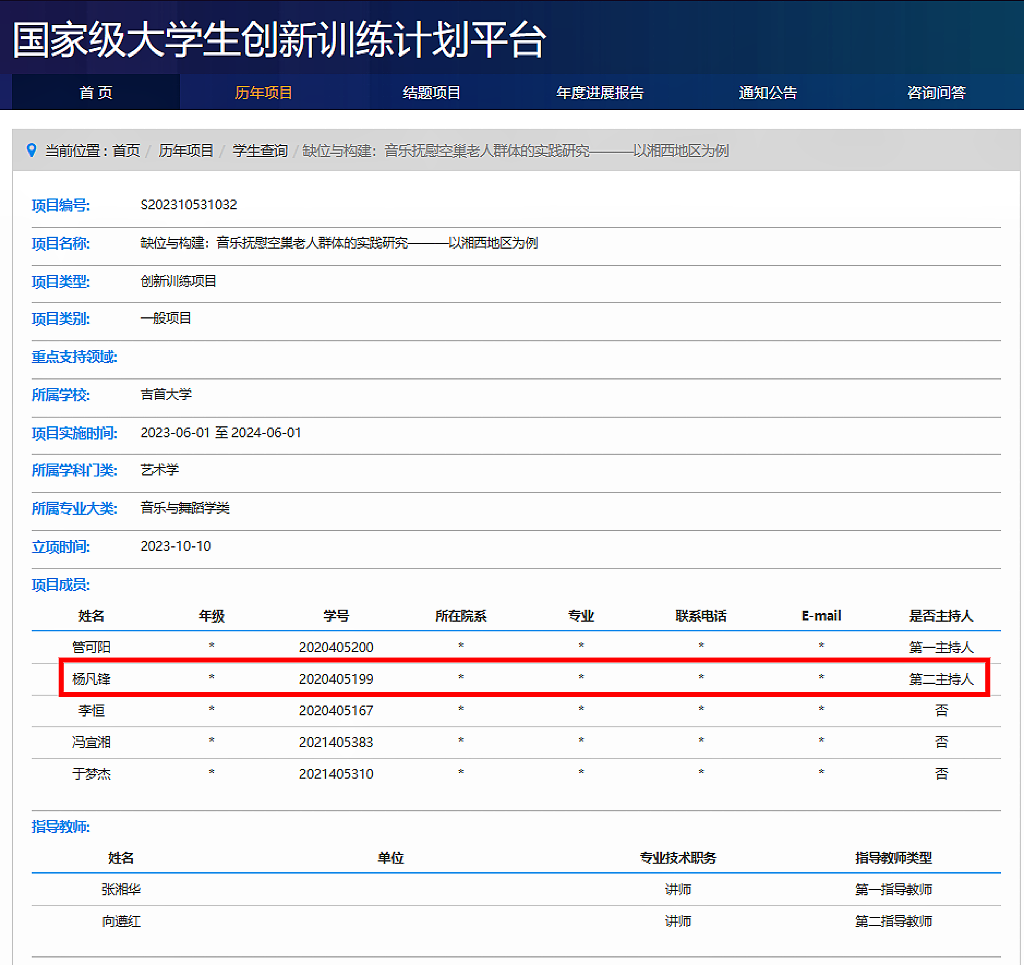Switch to the 历年项目 tab
Viewport: 1024px width, 965px height.
pyautogui.click(x=264, y=93)
